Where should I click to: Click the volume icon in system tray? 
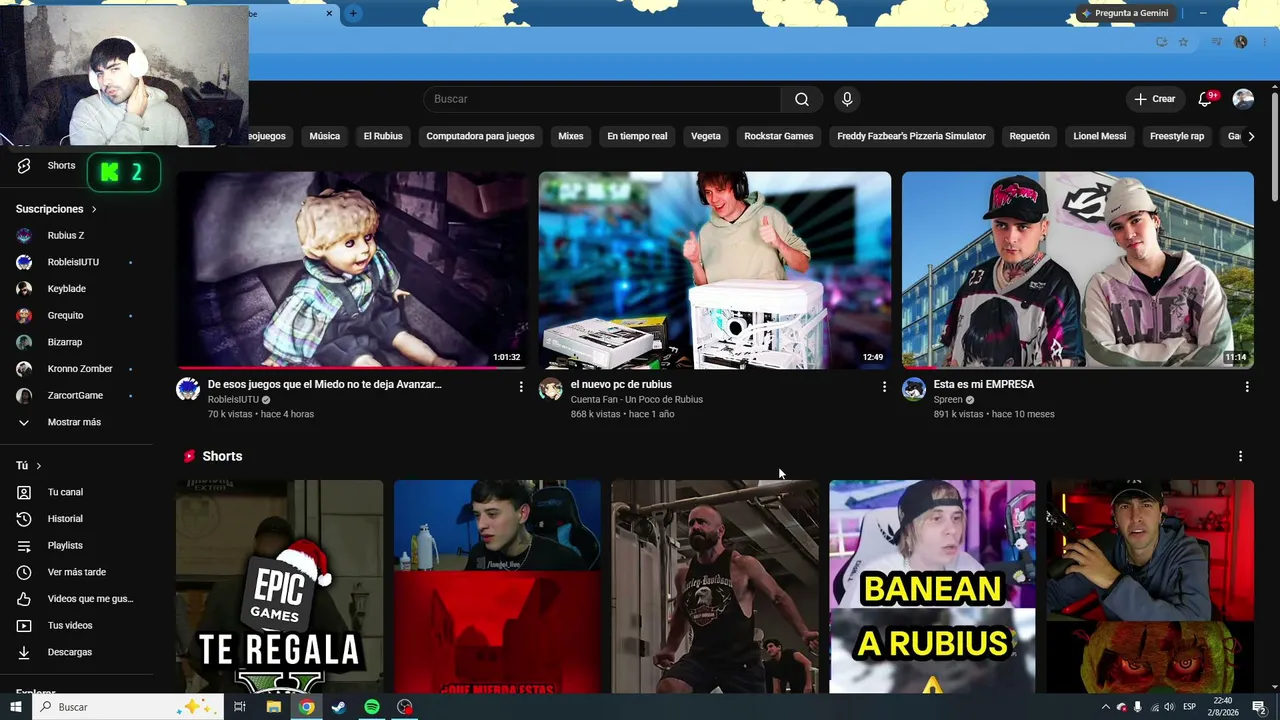click(1169, 707)
